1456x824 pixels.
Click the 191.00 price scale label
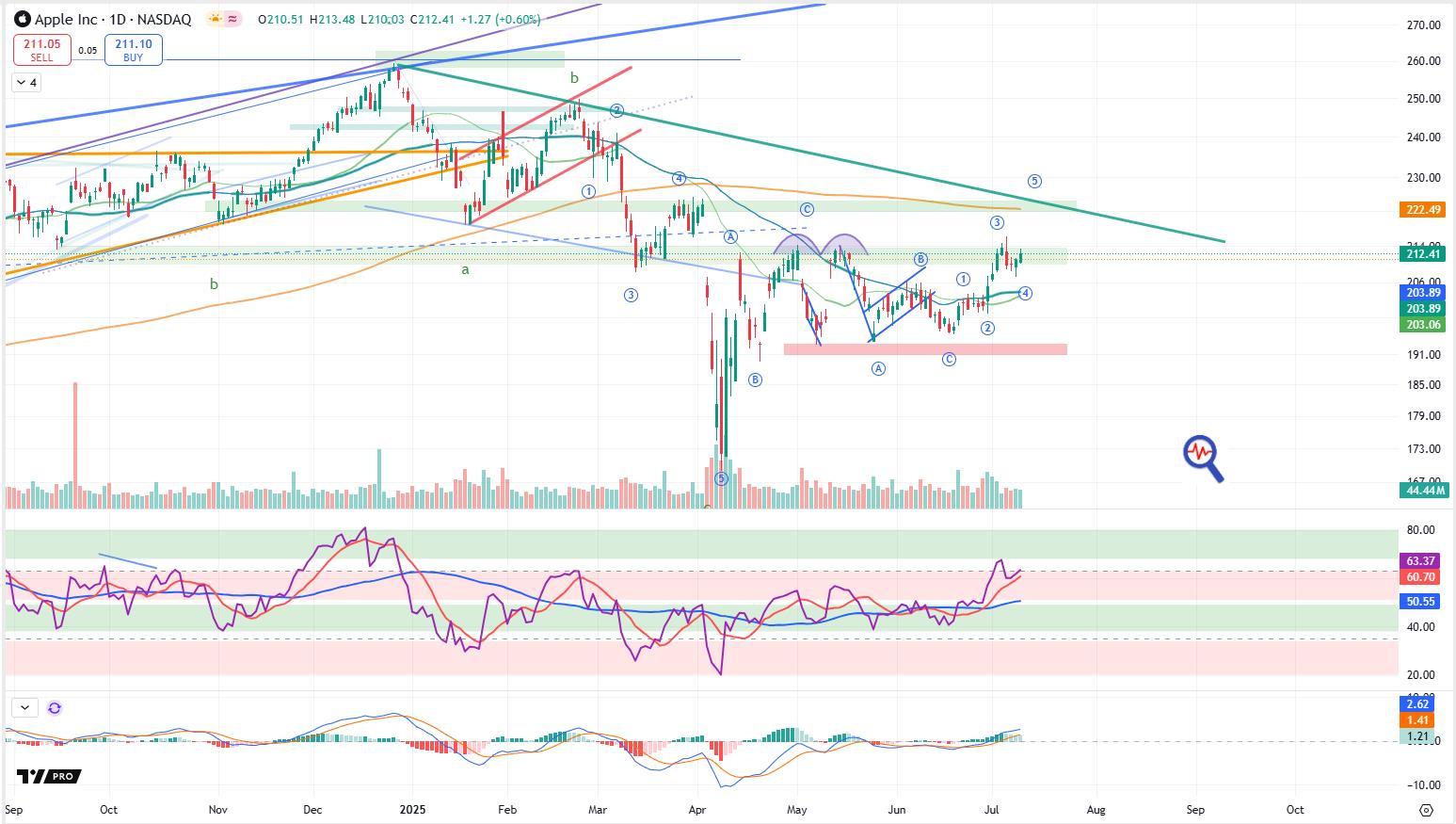(1423, 355)
